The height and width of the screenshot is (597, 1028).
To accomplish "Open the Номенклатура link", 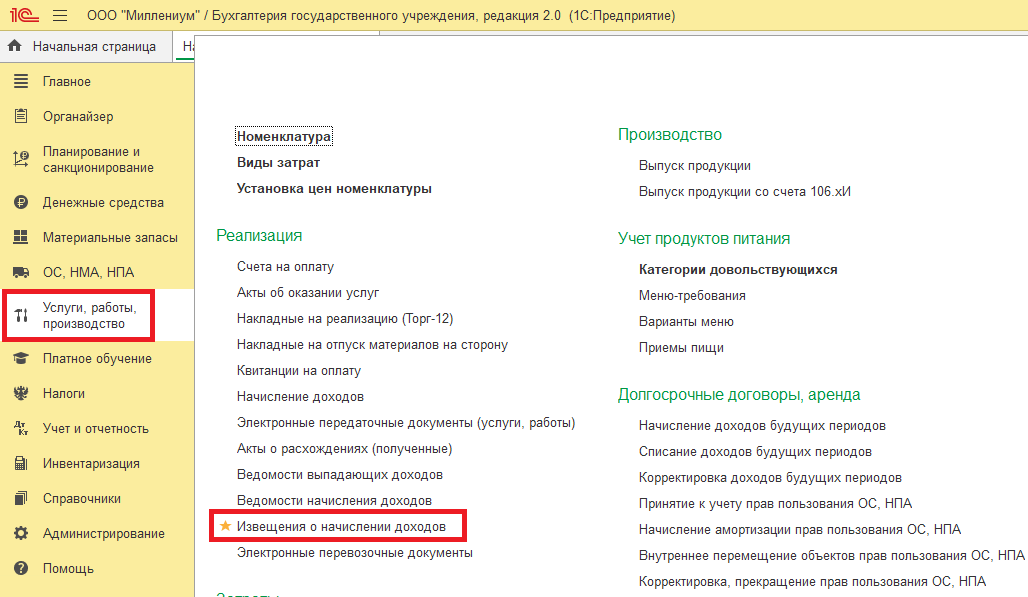I will (x=283, y=136).
